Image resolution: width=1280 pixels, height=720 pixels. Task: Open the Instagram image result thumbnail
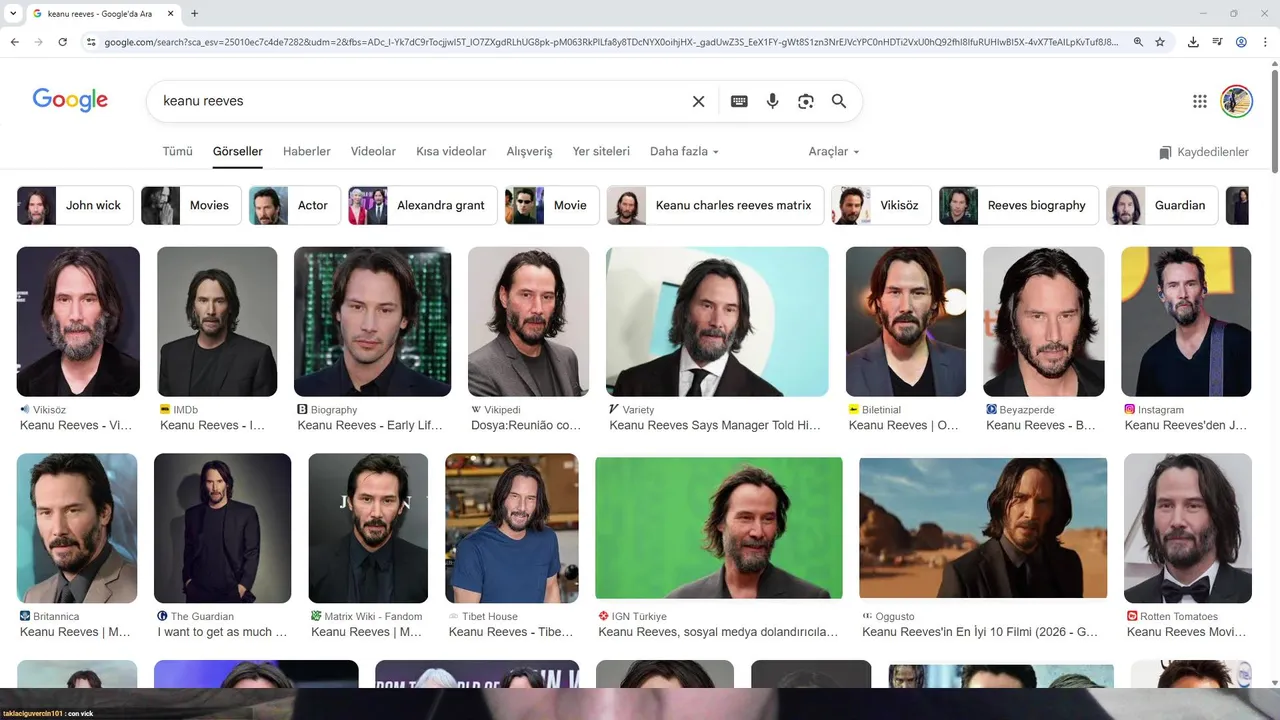(1186, 321)
